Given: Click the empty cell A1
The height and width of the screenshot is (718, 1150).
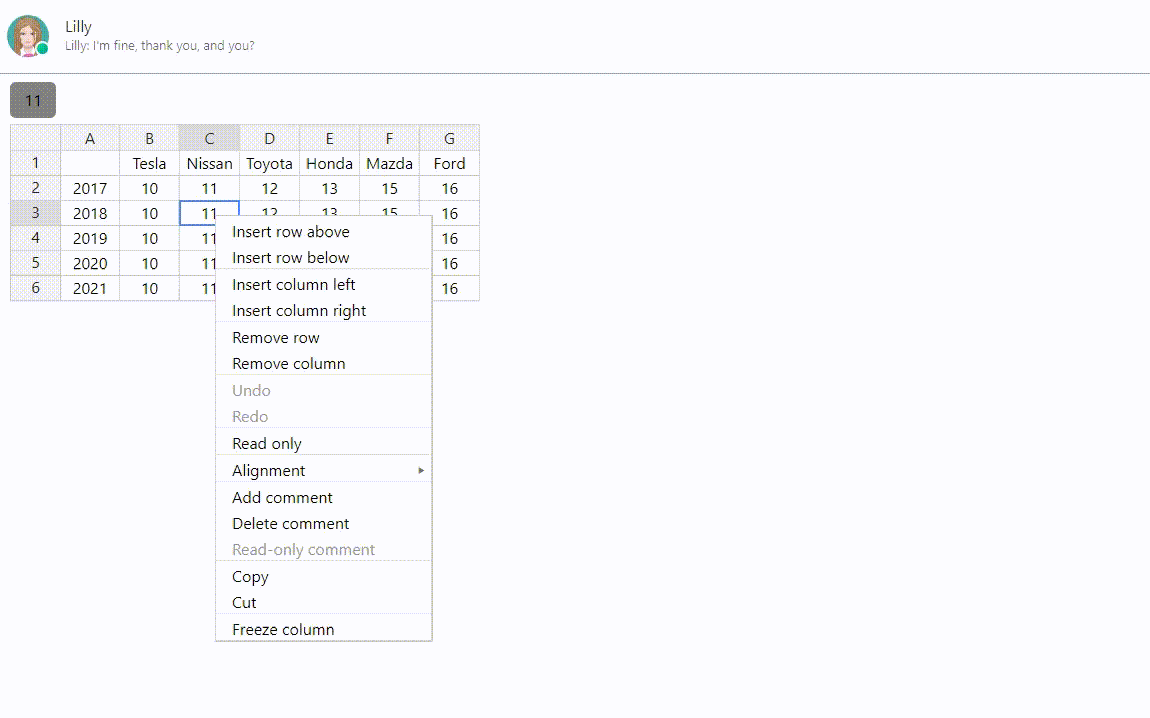Looking at the screenshot, I should point(90,164).
